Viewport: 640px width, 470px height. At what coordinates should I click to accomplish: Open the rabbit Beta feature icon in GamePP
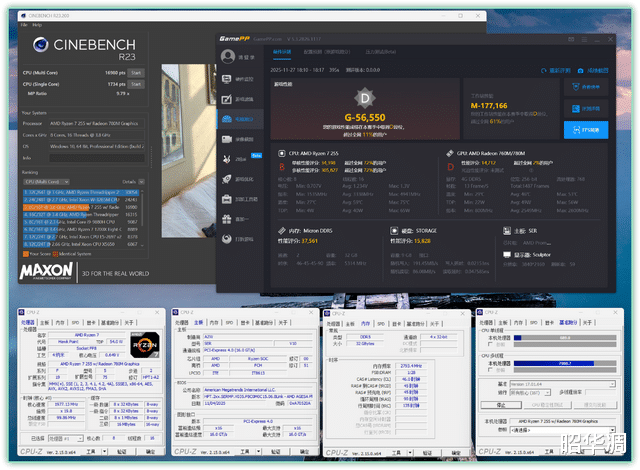tap(227, 159)
